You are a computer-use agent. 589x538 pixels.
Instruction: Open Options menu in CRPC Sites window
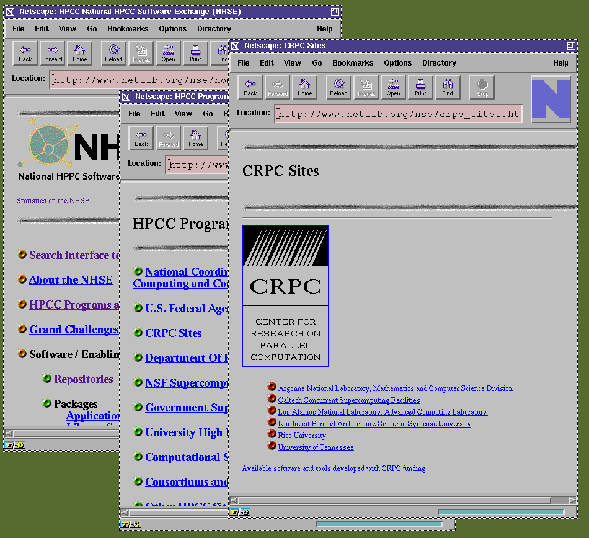point(397,63)
